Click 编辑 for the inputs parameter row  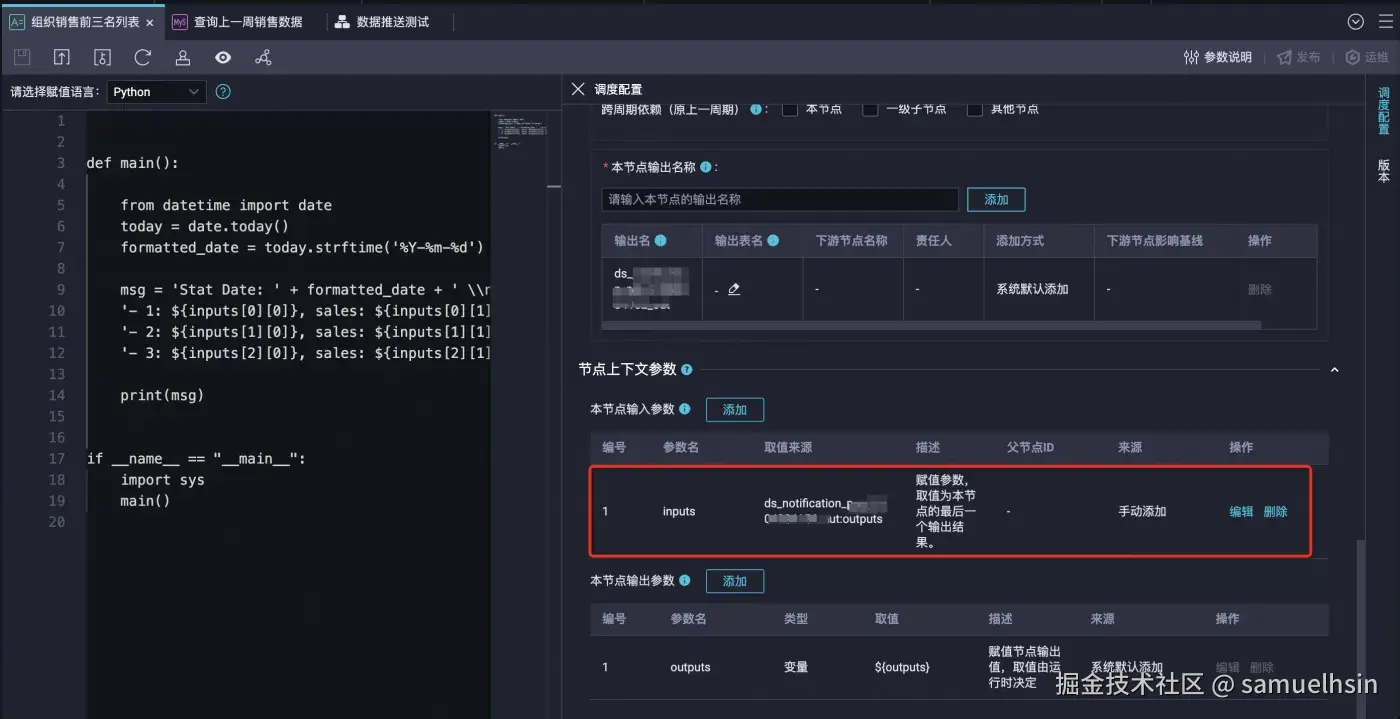pos(1241,511)
